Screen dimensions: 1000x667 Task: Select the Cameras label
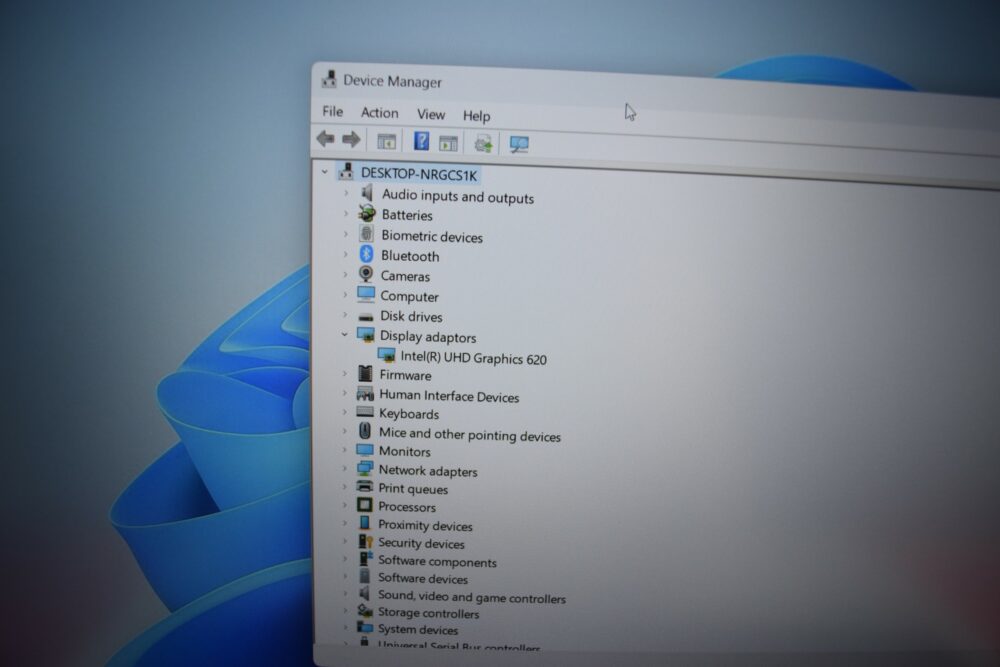pos(405,276)
